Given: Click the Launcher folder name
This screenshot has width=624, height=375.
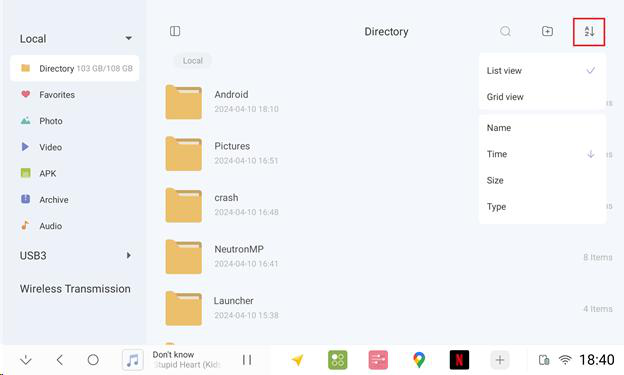Looking at the screenshot, I should (x=234, y=301).
